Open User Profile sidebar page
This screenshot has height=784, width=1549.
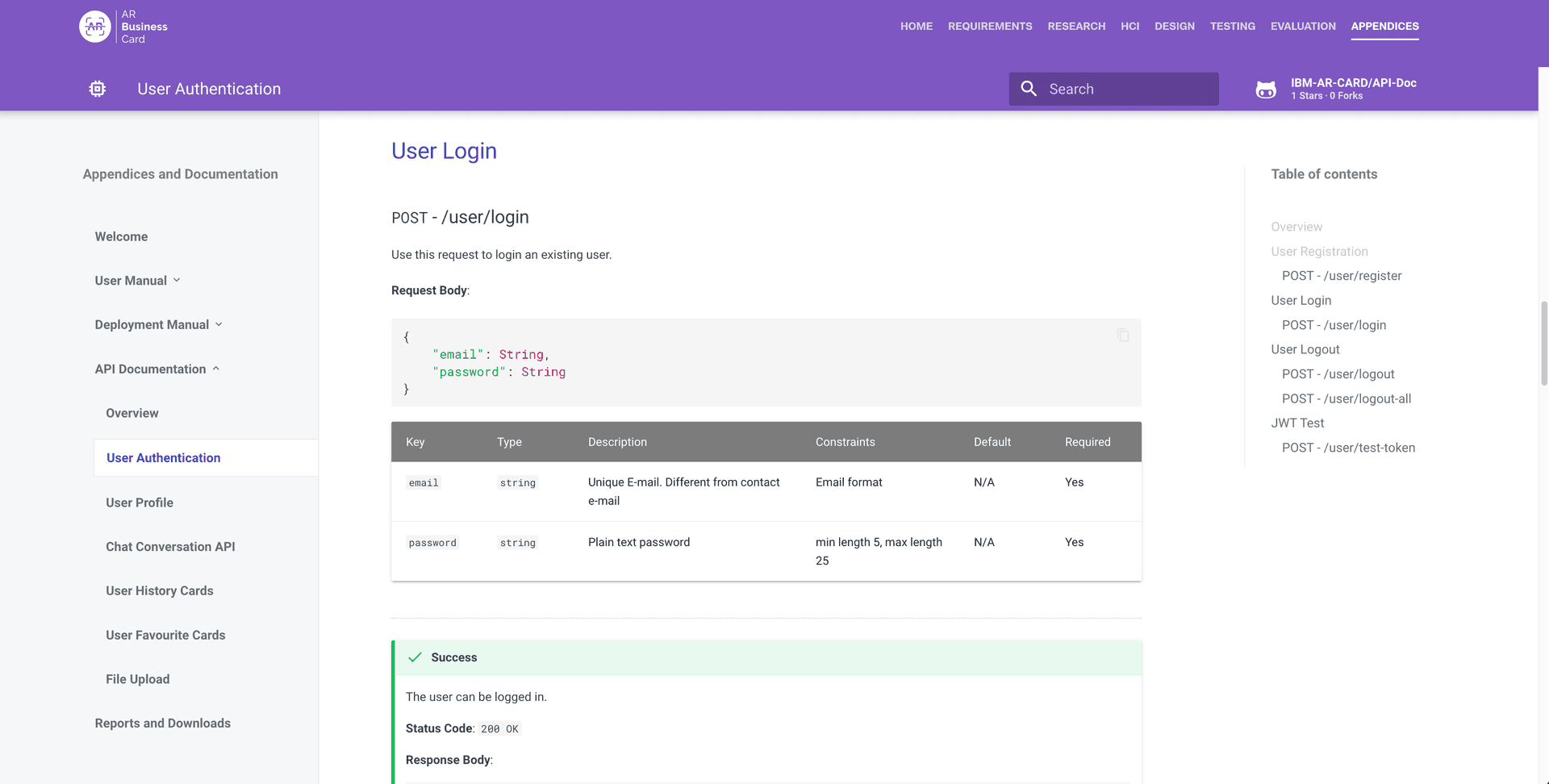[140, 503]
